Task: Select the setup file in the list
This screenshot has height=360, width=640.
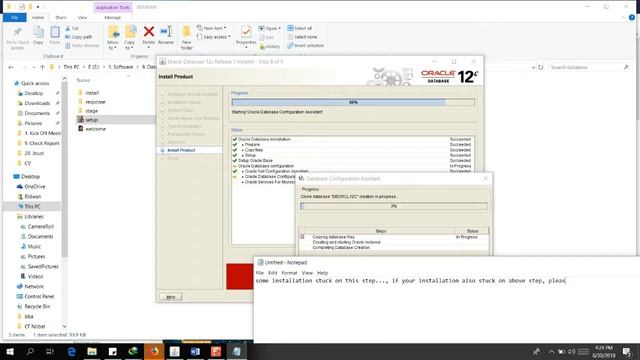Action: click(91, 120)
